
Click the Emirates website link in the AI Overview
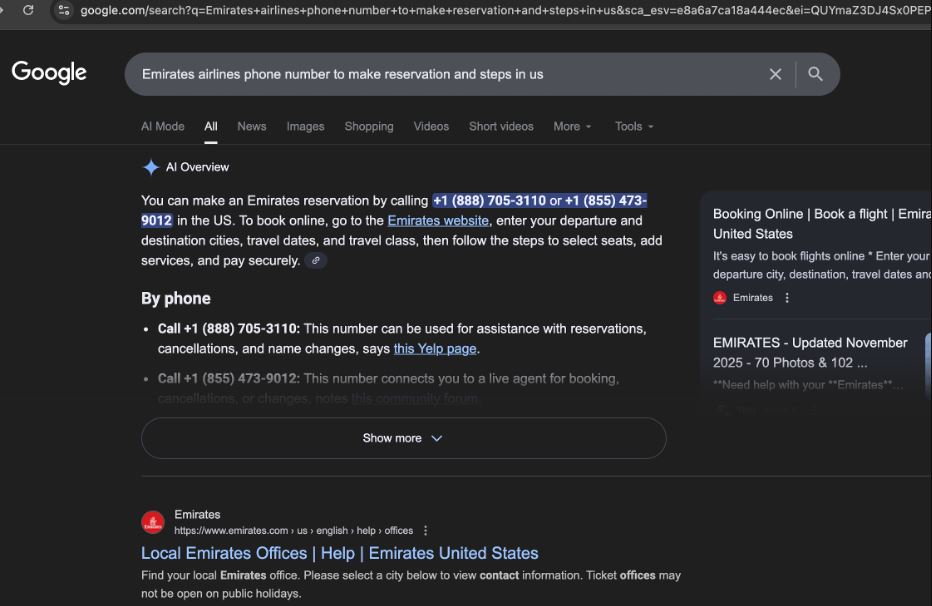(437, 220)
